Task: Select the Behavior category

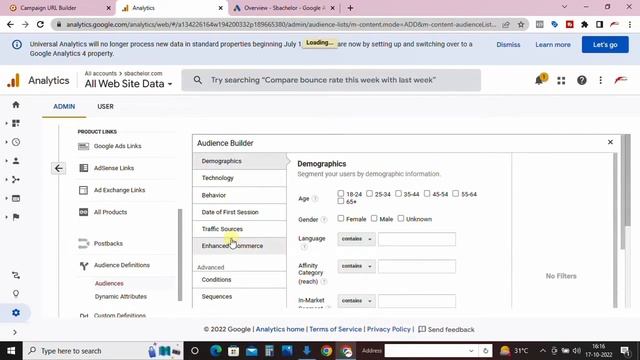Action: [240, 195]
